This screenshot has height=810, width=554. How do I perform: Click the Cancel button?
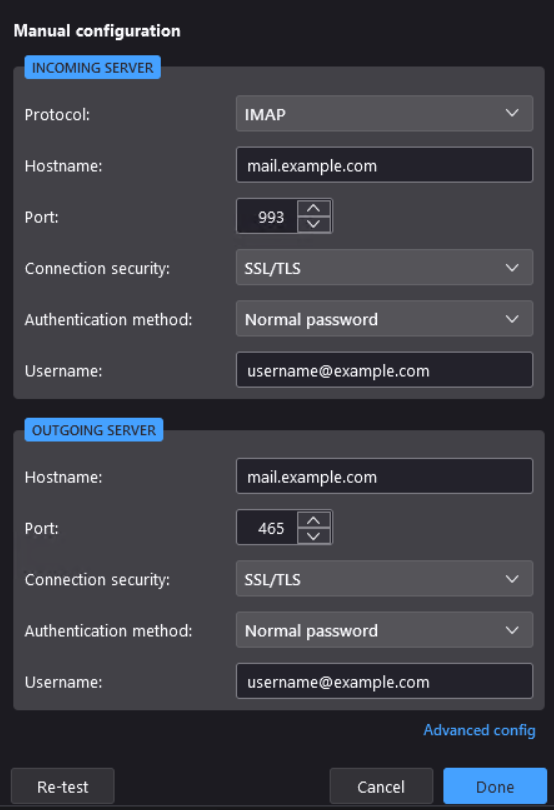[x=381, y=786]
